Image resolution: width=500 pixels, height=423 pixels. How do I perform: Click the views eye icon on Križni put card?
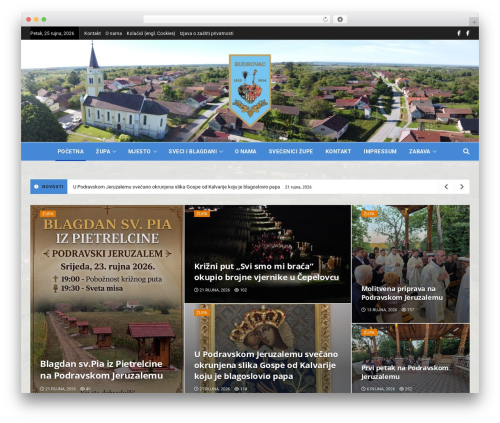pyautogui.click(x=236, y=290)
